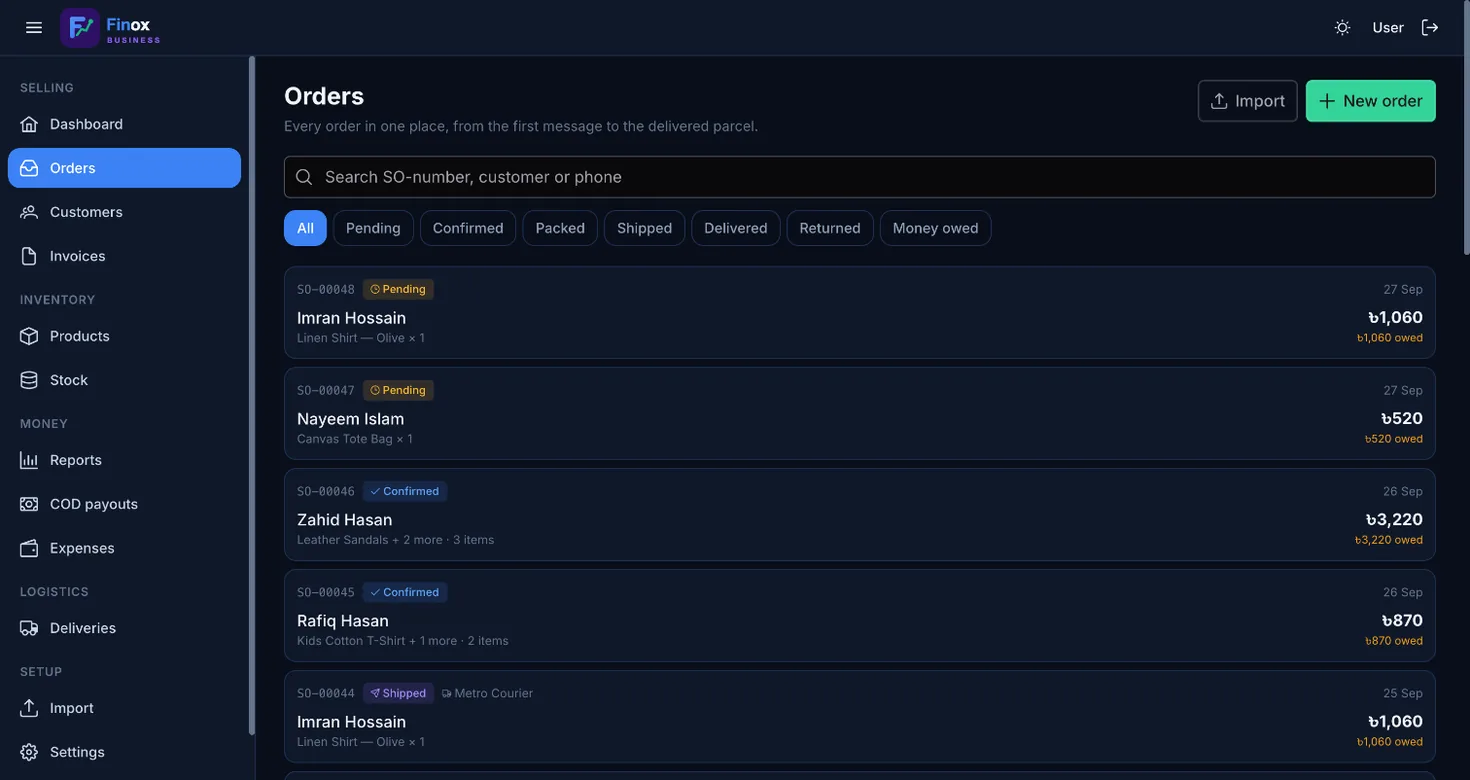The image size is (1470, 780).
Task: Click the Confirmed badge on SO-00045
Action: [x=405, y=592]
